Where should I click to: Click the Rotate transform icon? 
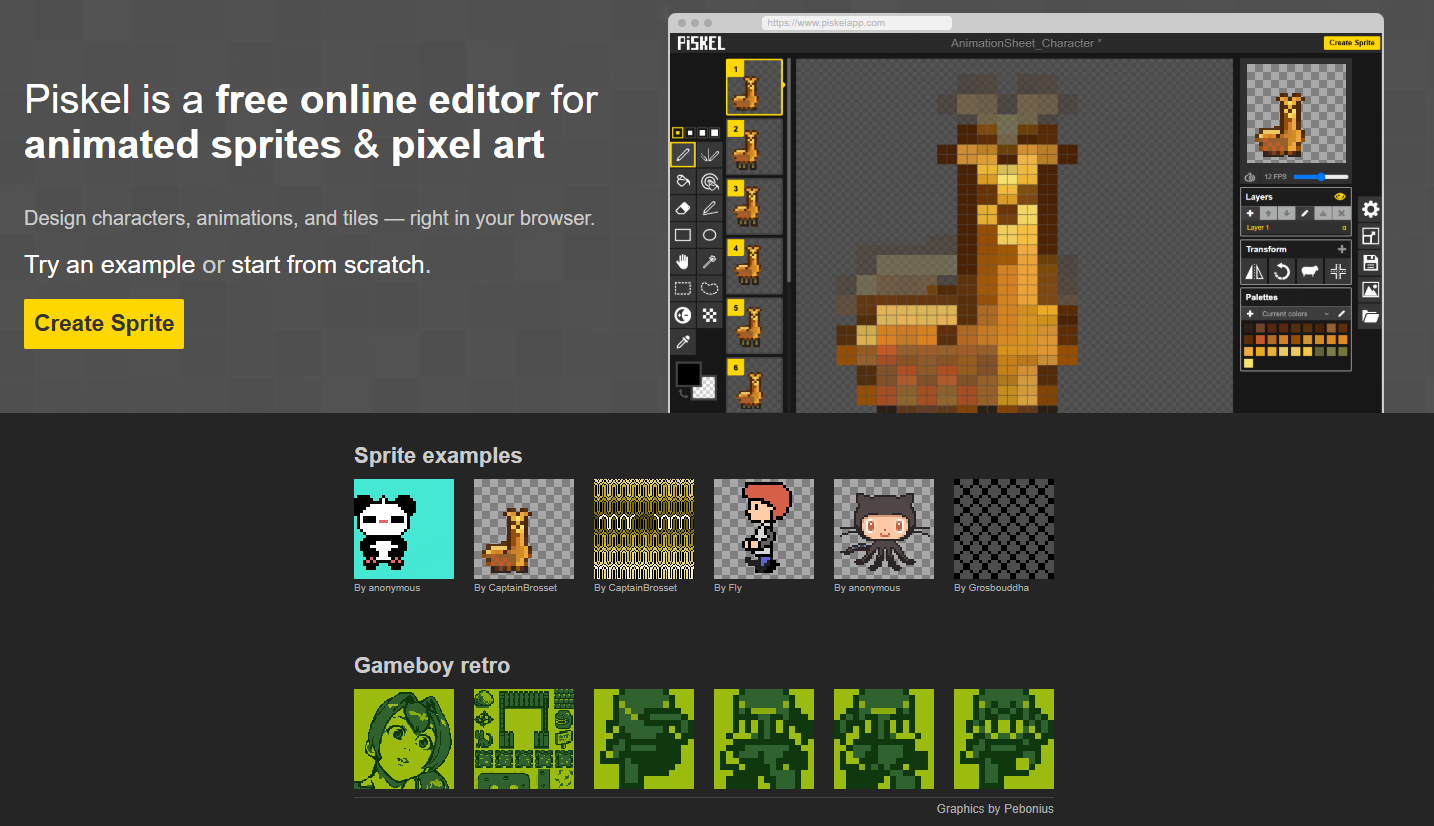(1282, 271)
